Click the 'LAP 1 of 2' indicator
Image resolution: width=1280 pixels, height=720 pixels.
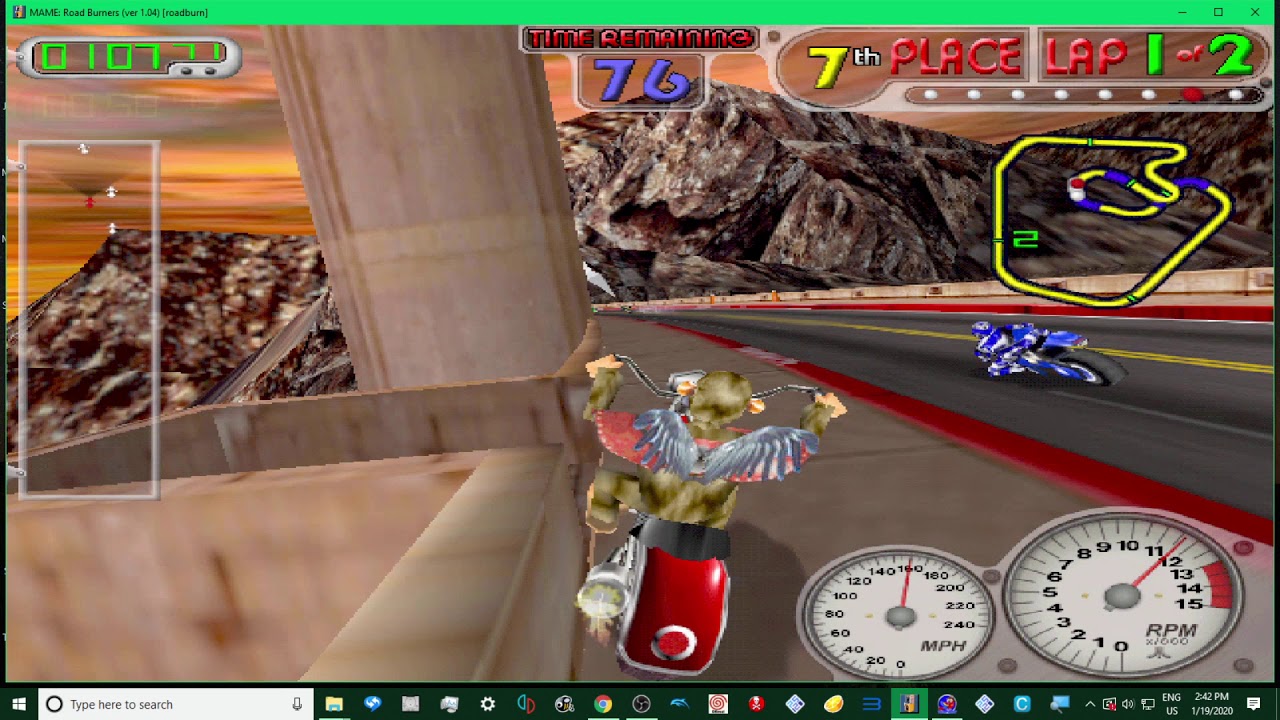(x=1150, y=56)
